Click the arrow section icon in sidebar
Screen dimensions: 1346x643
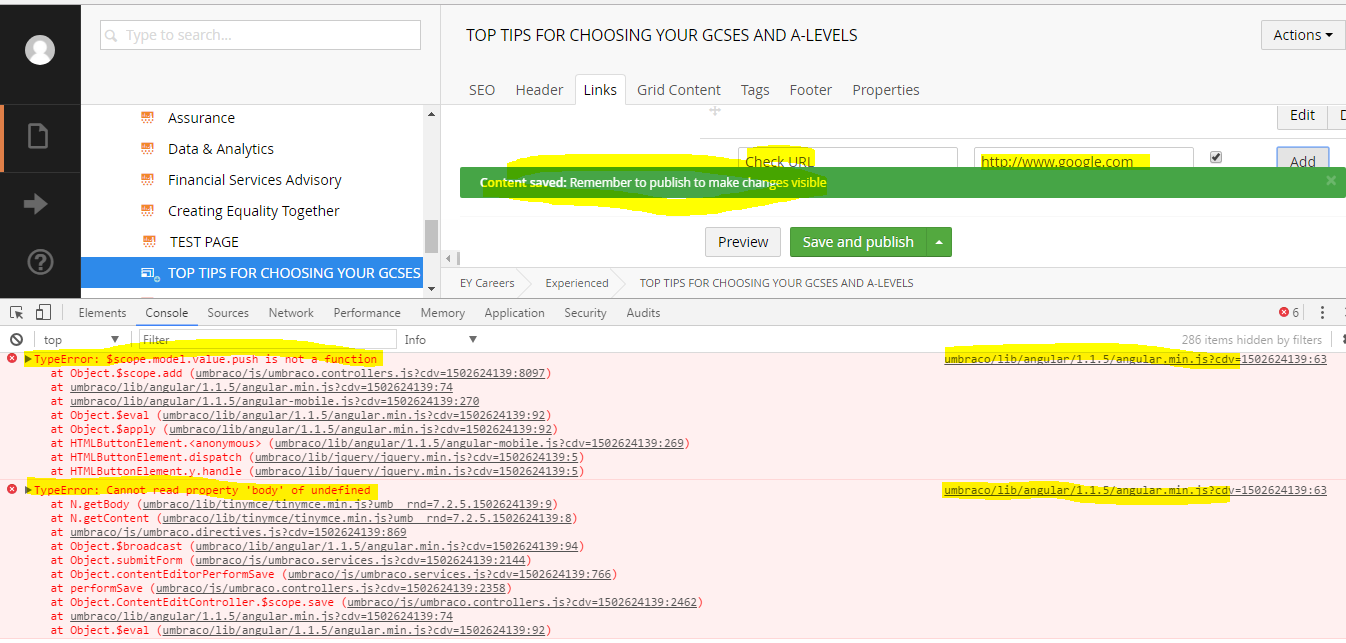point(37,204)
